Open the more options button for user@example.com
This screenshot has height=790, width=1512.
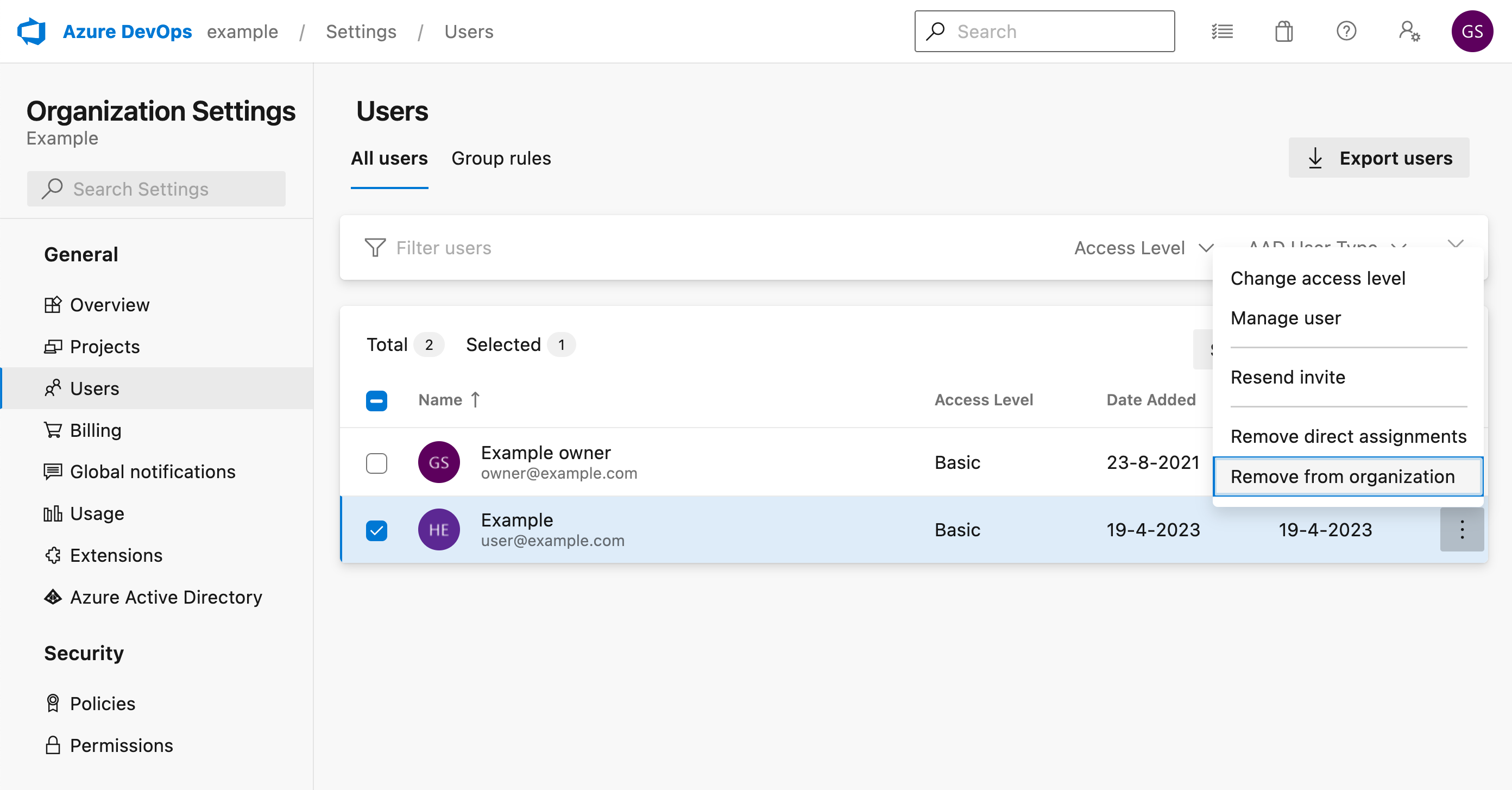(x=1461, y=529)
